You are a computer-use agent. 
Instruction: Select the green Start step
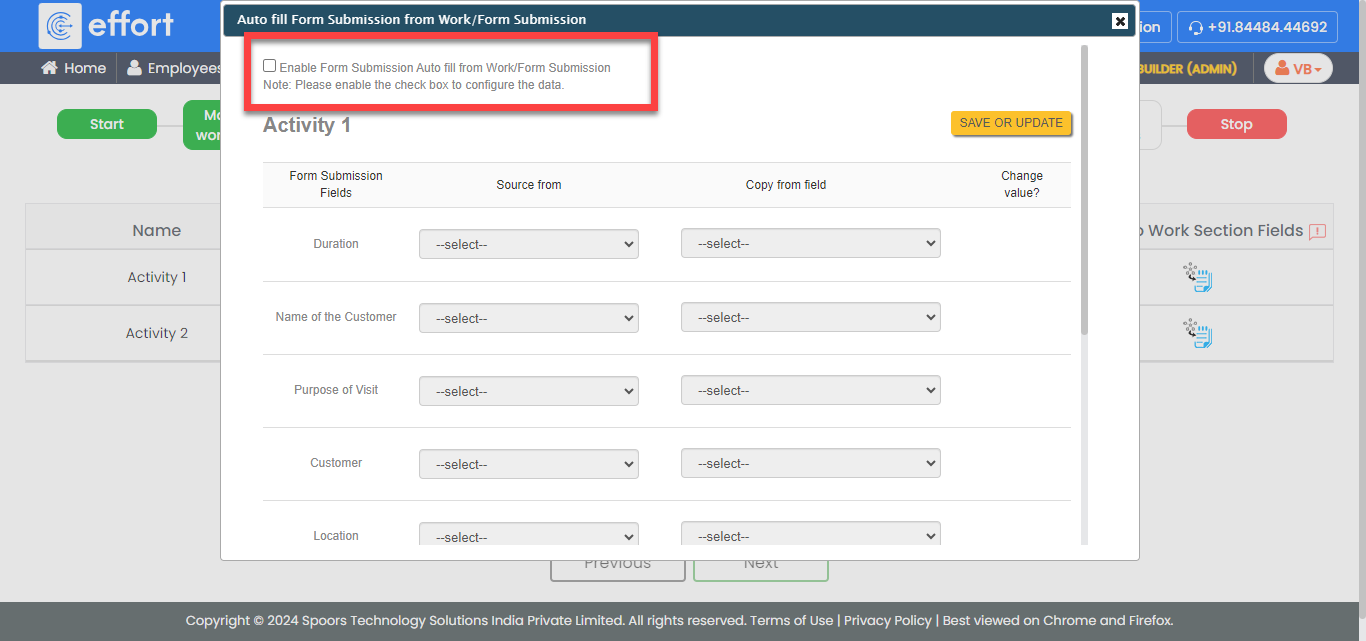tap(107, 124)
